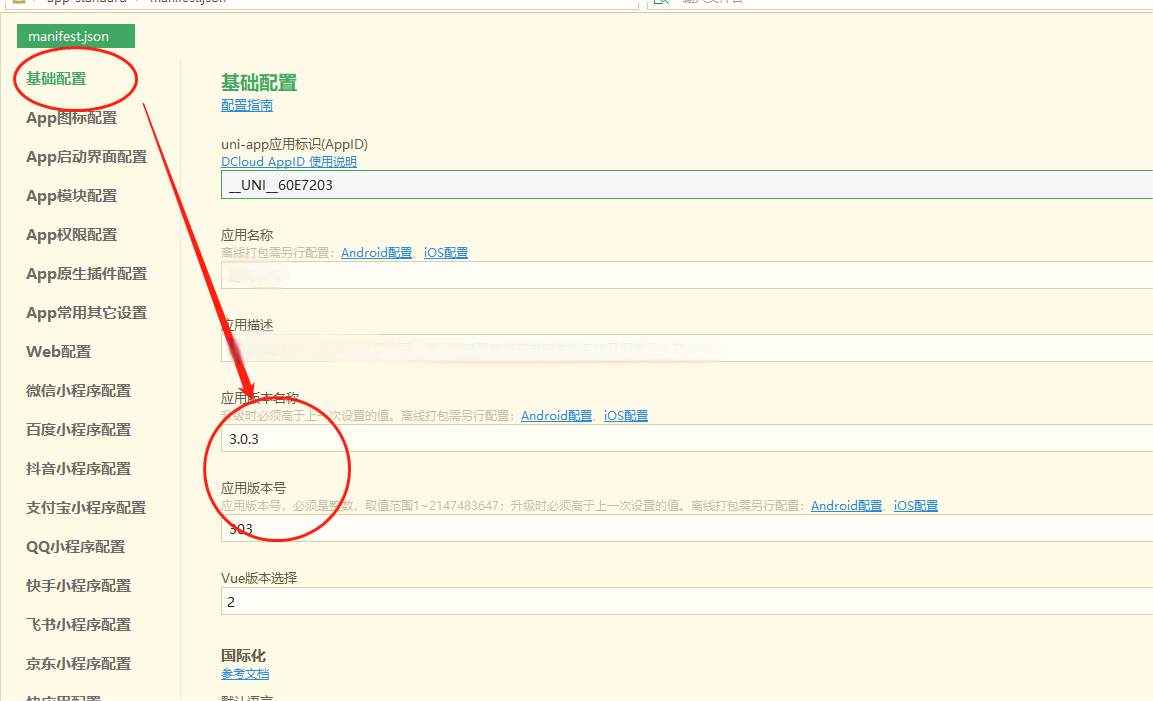Select 支付宝小程序配置 in the sidebar
The height and width of the screenshot is (701, 1153).
point(86,508)
